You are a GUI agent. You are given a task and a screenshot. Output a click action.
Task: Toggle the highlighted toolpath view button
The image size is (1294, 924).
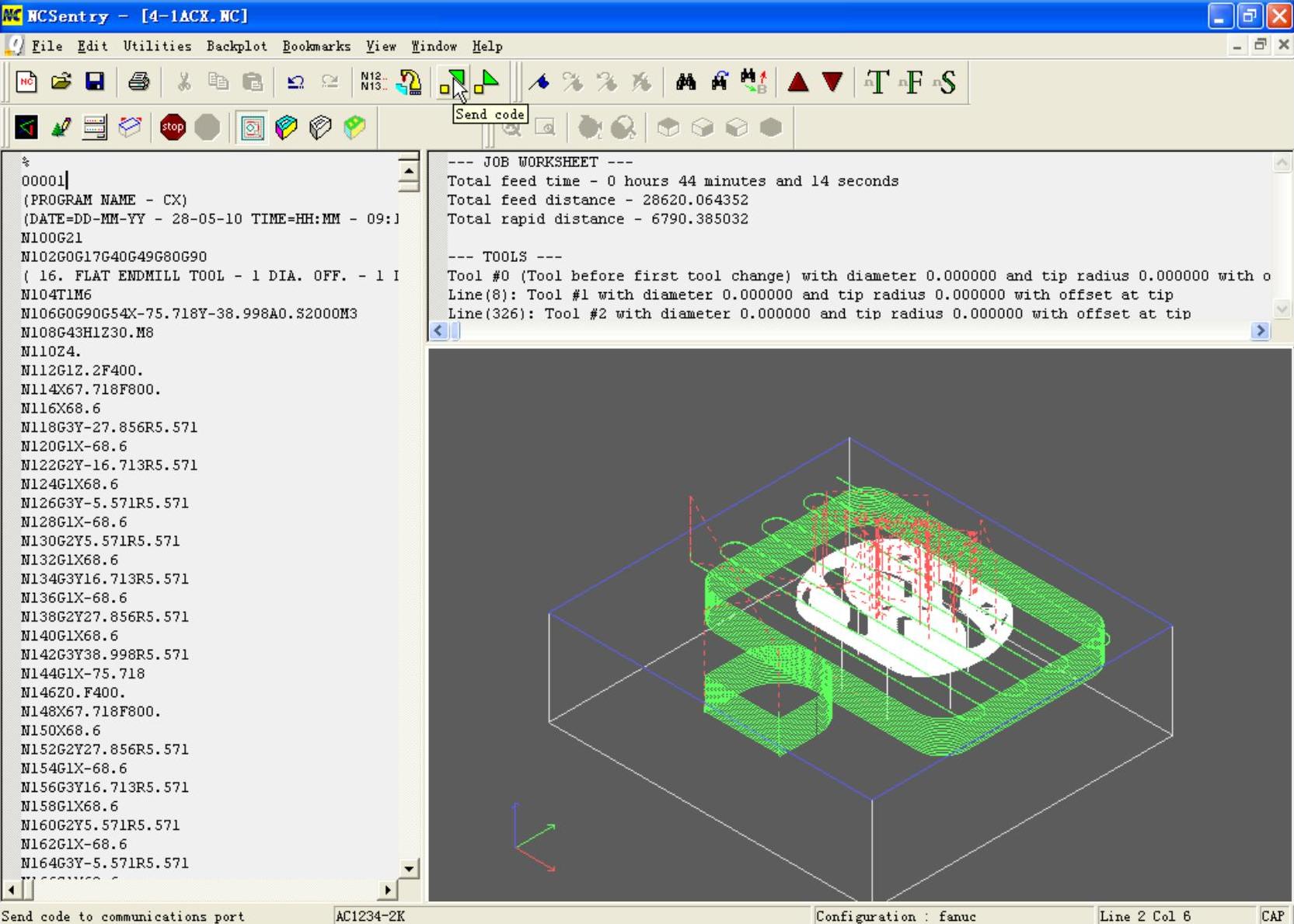pos(252,127)
